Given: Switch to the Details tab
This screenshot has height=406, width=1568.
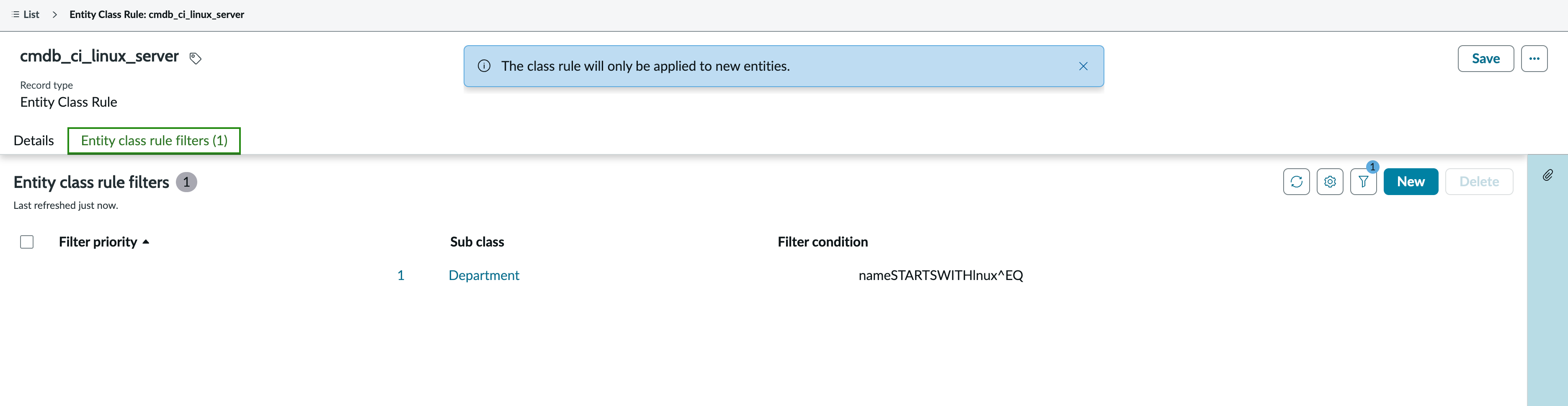Looking at the screenshot, I should pyautogui.click(x=34, y=141).
